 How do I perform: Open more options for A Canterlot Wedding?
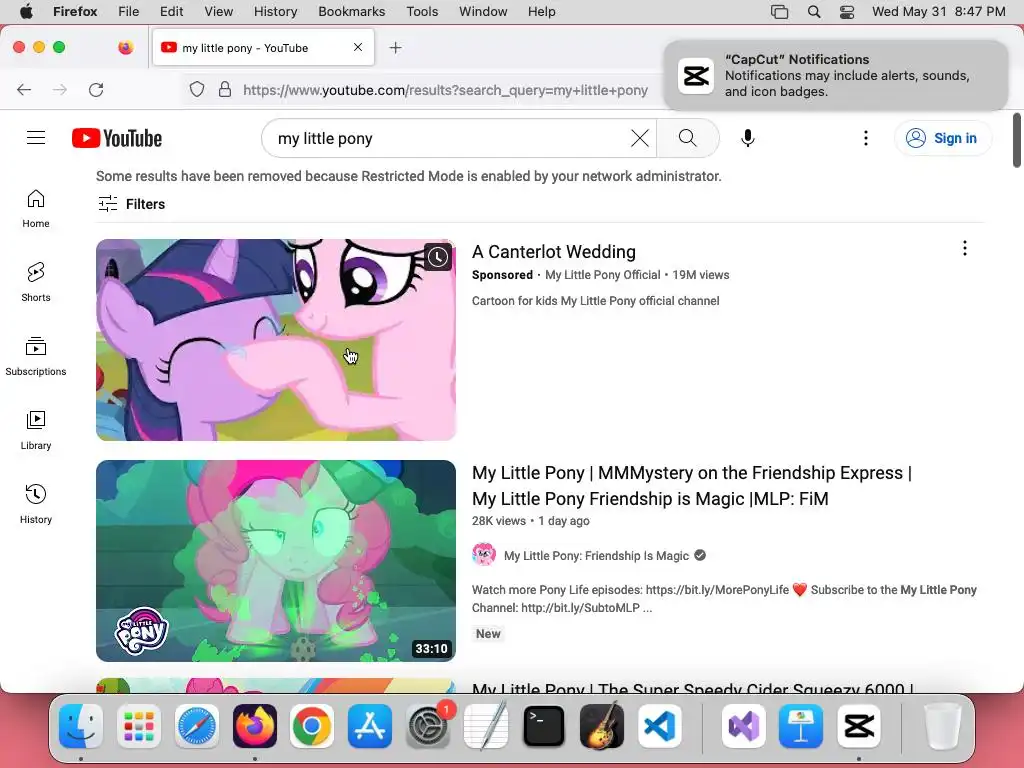click(965, 248)
